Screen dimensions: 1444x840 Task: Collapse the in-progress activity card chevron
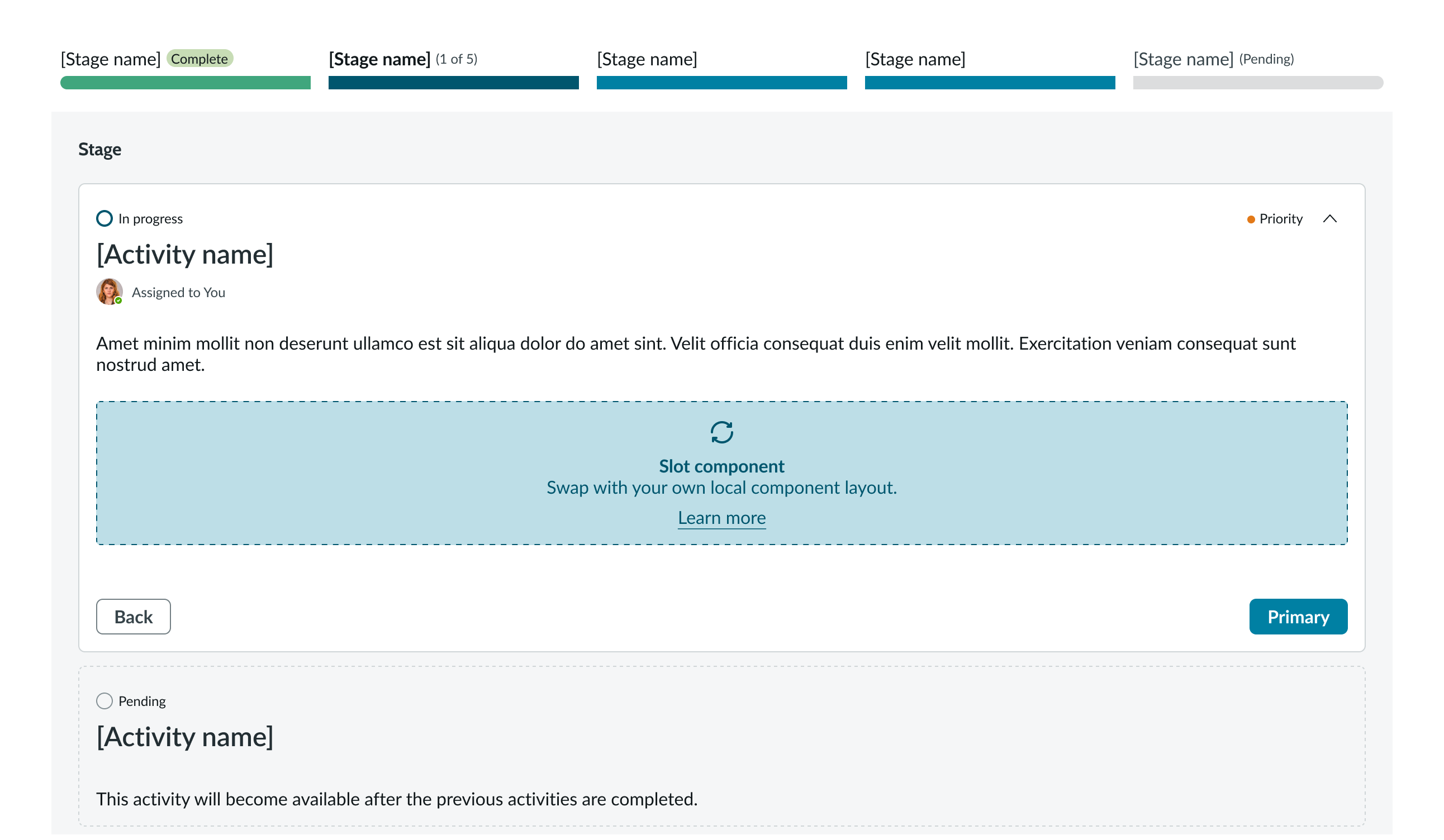tap(1331, 218)
